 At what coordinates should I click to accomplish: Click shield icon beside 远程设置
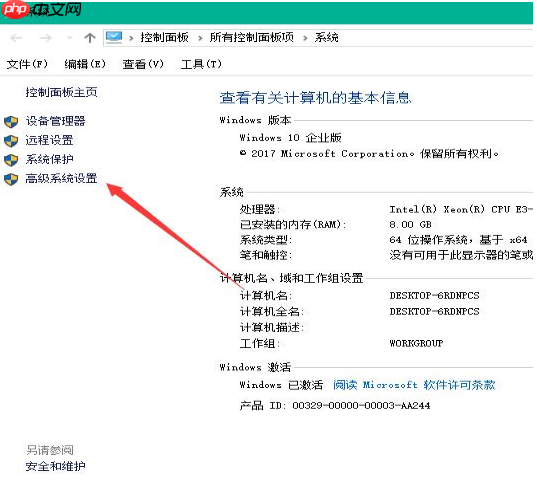point(11,141)
